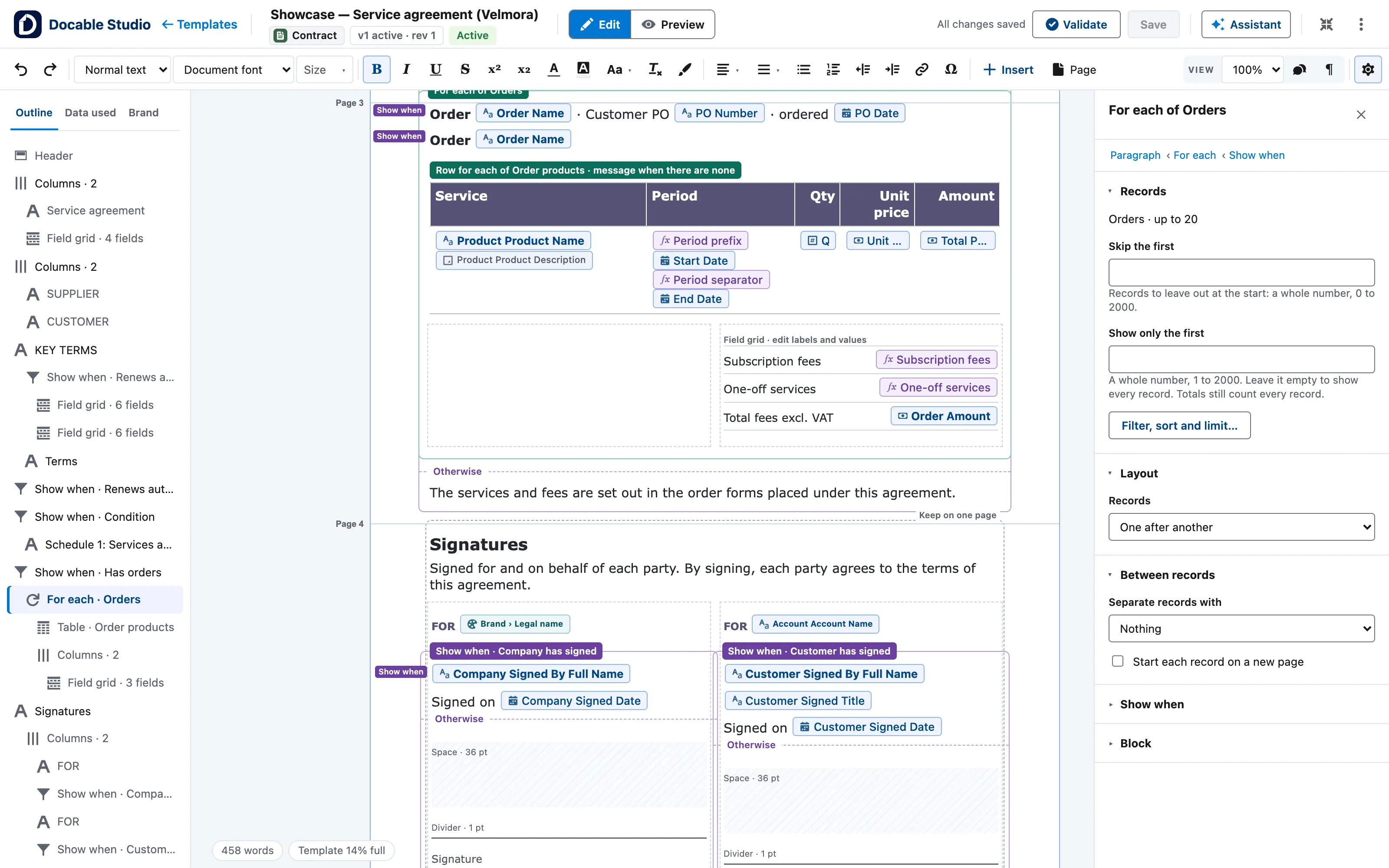Screen dimensions: 1389x868
Task: Apply strikethrough formatting
Action: click(x=465, y=69)
